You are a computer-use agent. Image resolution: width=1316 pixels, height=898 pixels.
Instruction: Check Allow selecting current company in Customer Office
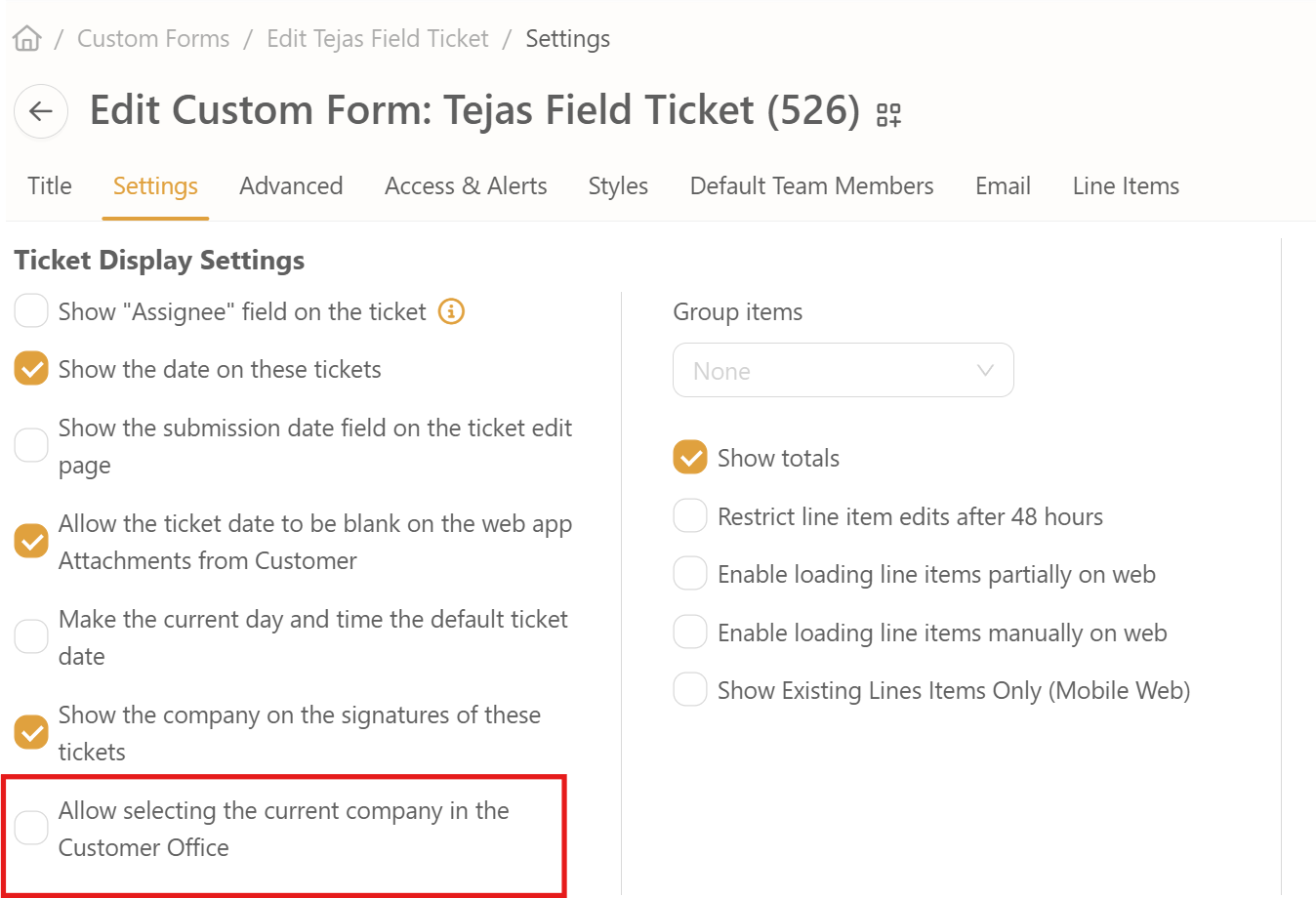tap(31, 828)
